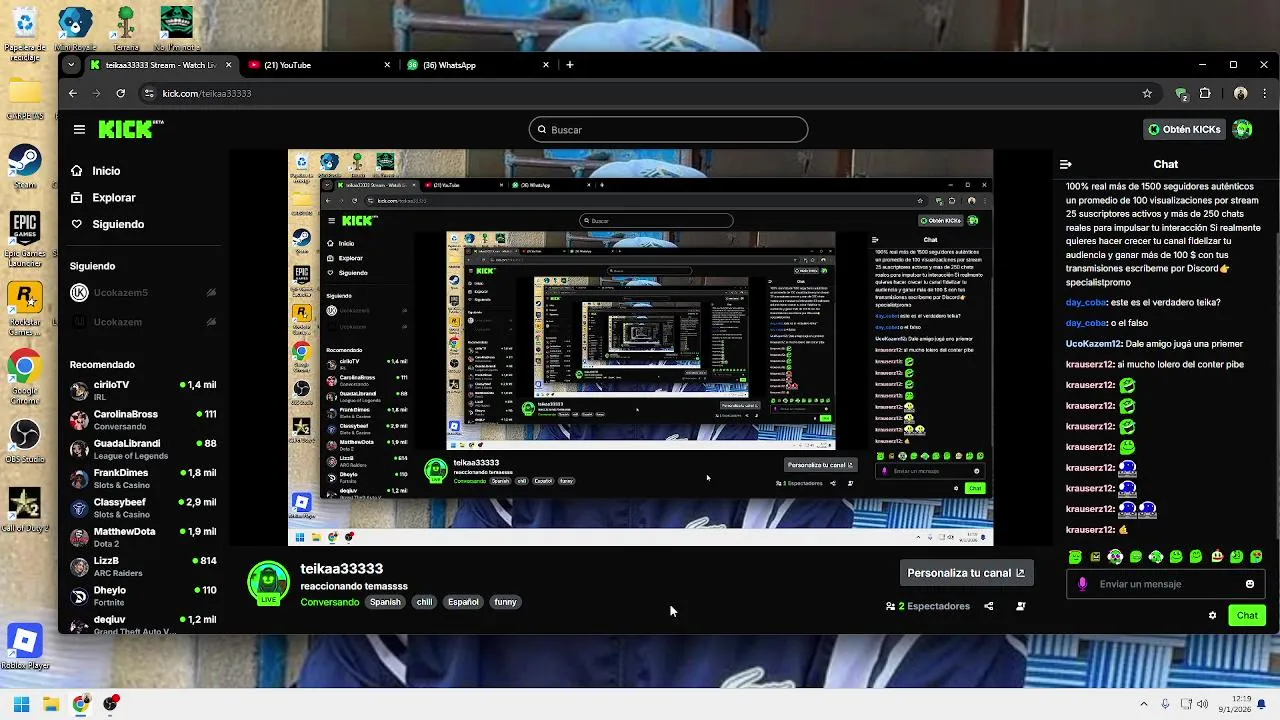Open Dheylo recommended channel
The height and width of the screenshot is (720, 1280).
pos(143,596)
